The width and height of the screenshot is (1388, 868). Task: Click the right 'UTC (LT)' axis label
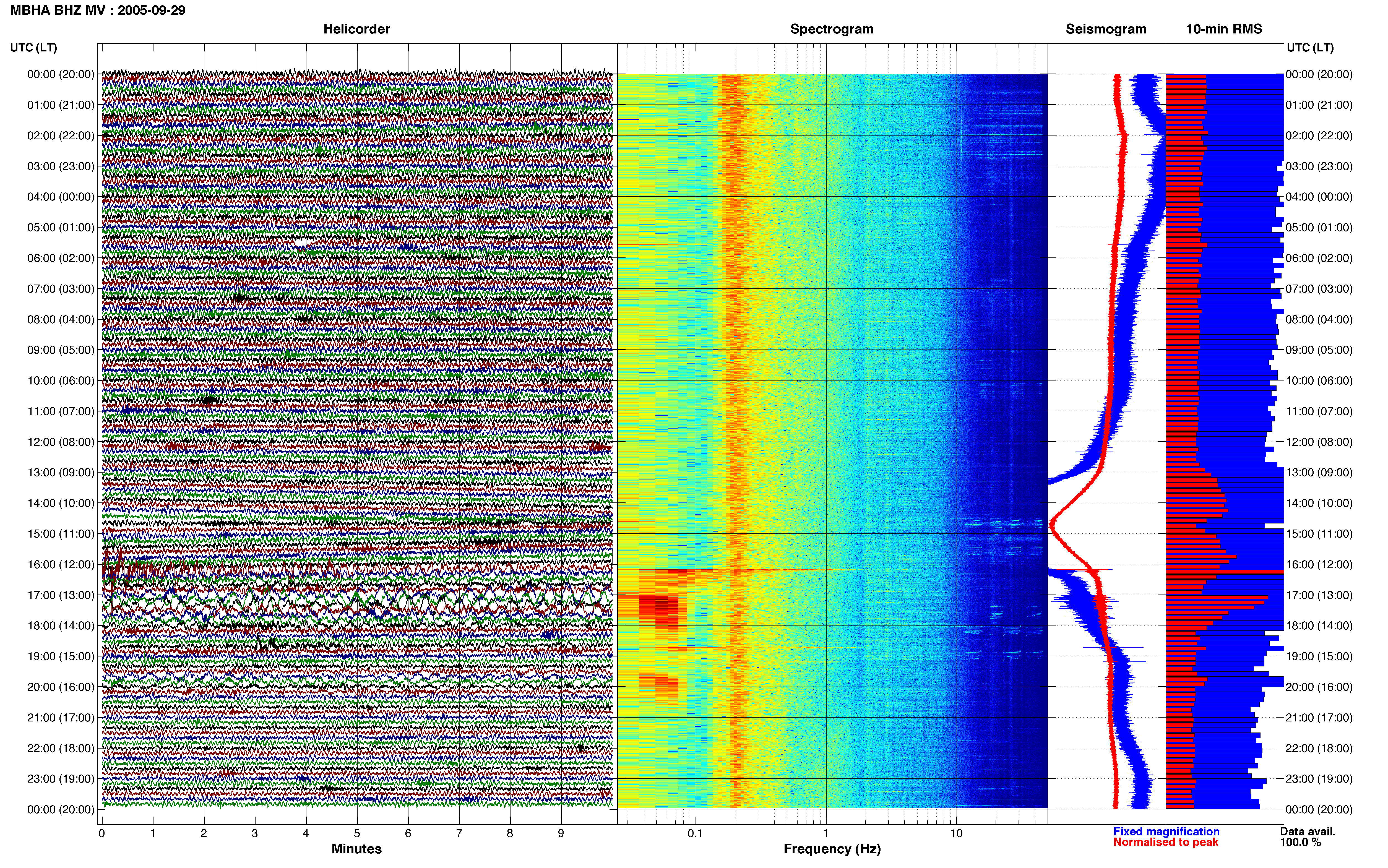[1310, 48]
